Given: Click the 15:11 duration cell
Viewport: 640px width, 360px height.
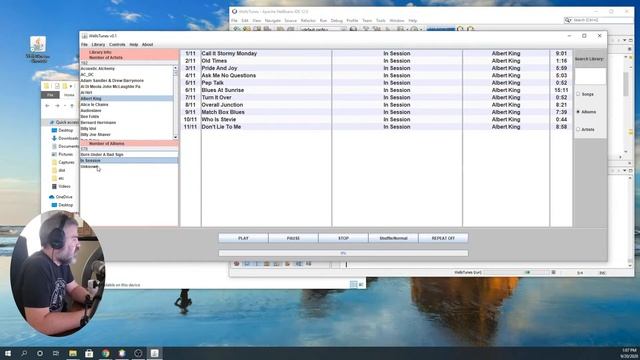Looking at the screenshot, I should (x=561, y=90).
